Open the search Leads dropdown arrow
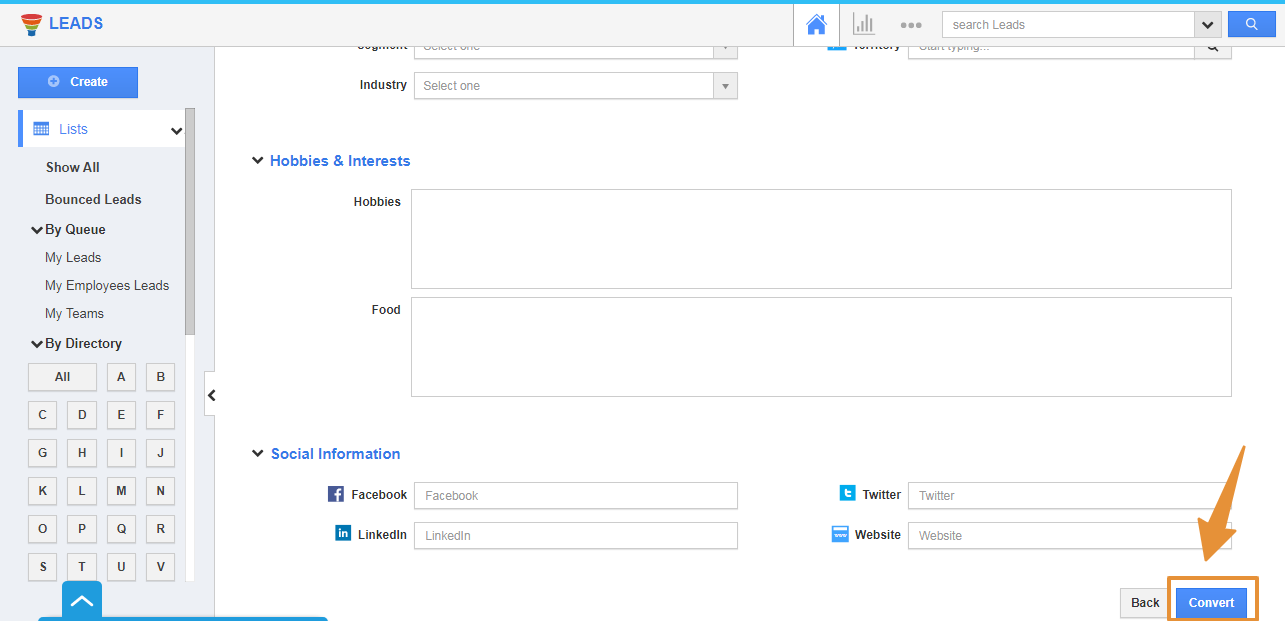 (x=1208, y=25)
